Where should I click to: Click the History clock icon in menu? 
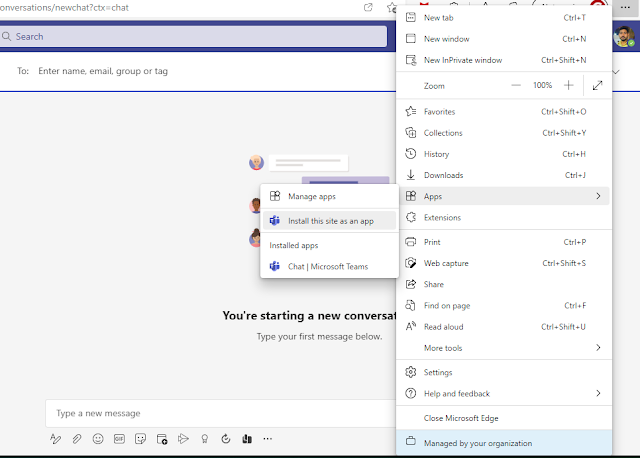point(411,154)
